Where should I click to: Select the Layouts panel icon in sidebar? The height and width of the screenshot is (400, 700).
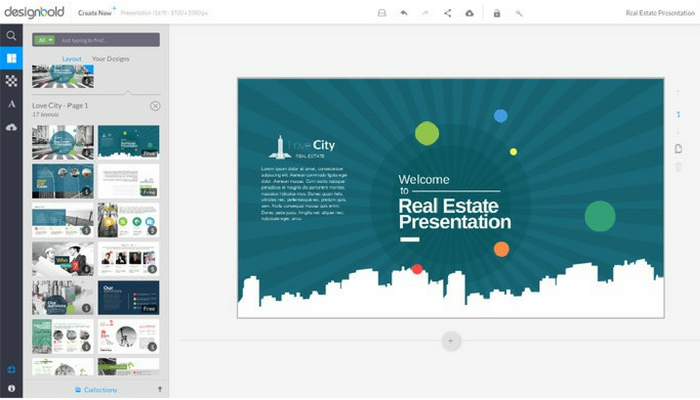point(11,58)
